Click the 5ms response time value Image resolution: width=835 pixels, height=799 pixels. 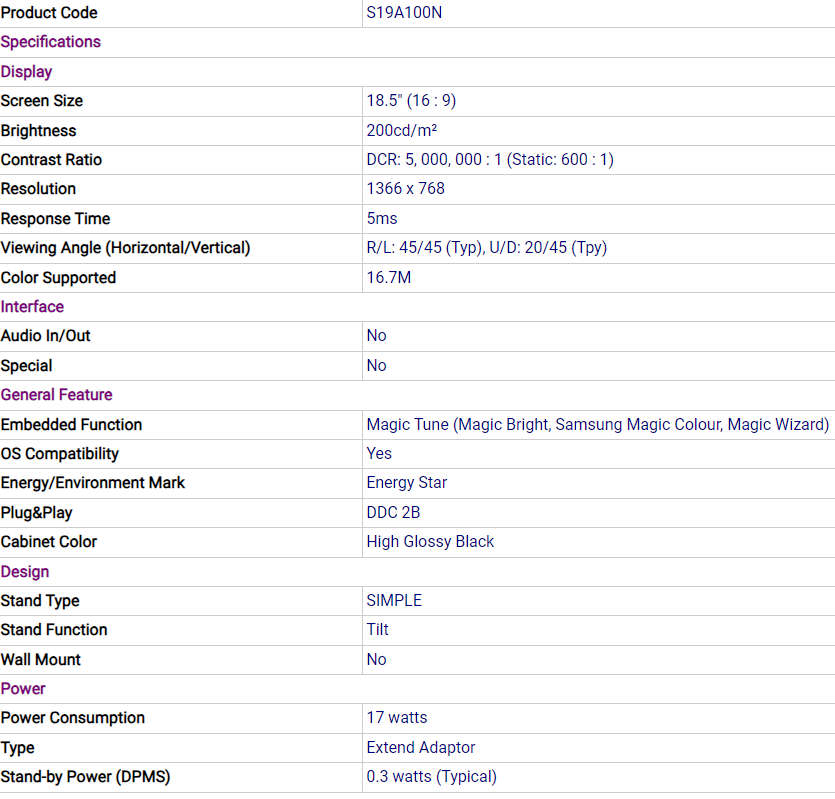[x=382, y=219]
